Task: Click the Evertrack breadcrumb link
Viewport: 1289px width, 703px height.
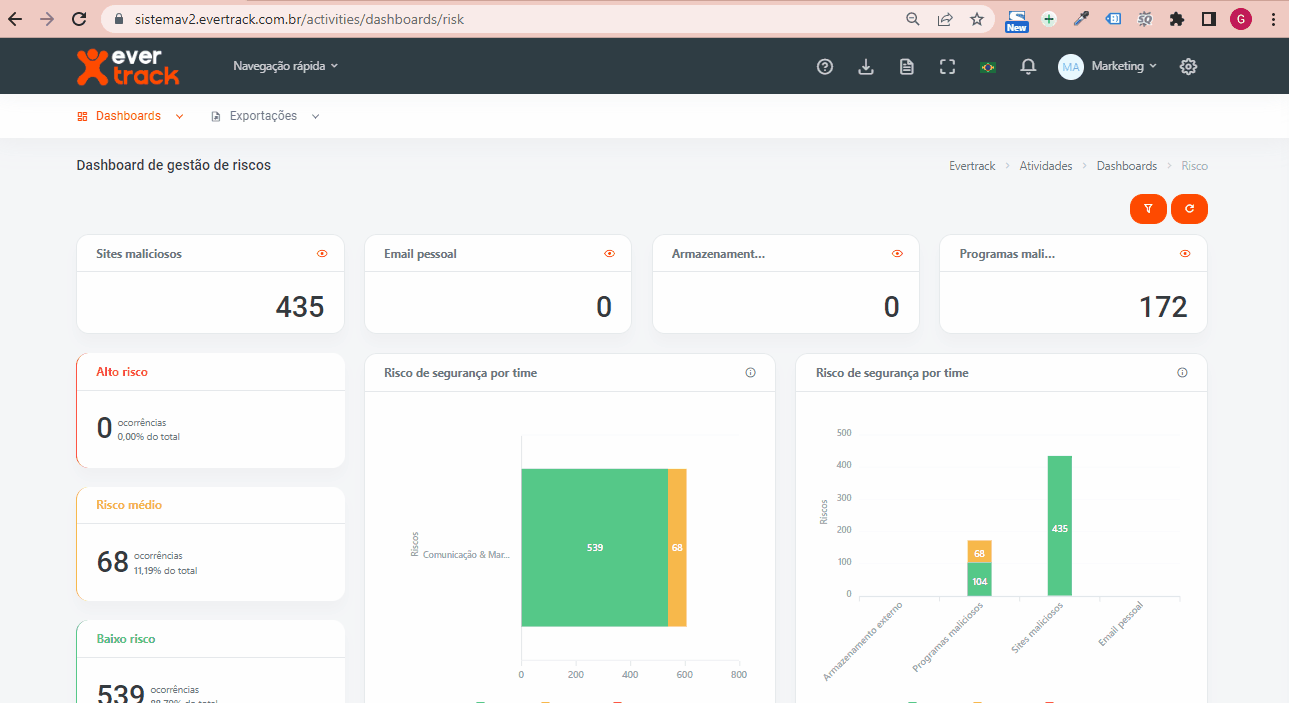Action: [972, 166]
